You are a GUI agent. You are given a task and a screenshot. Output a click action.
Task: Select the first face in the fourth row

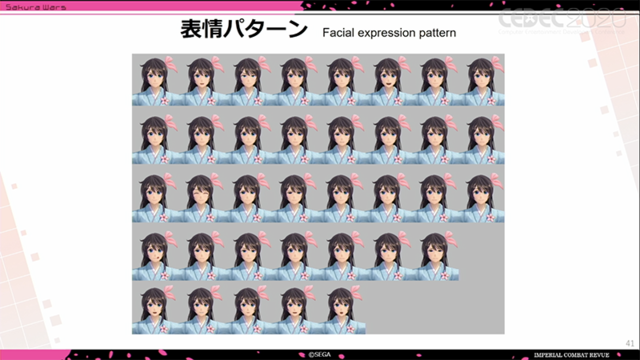pyautogui.click(x=155, y=255)
